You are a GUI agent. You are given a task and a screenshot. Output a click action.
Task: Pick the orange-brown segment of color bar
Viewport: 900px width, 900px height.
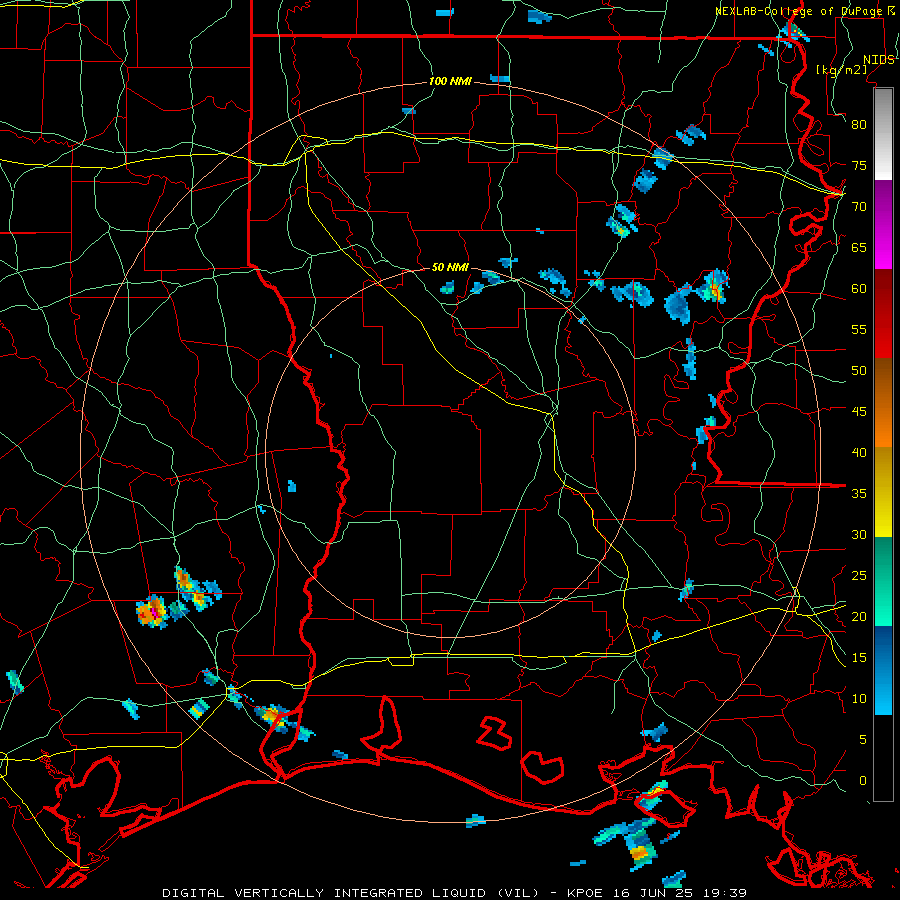tap(883, 402)
